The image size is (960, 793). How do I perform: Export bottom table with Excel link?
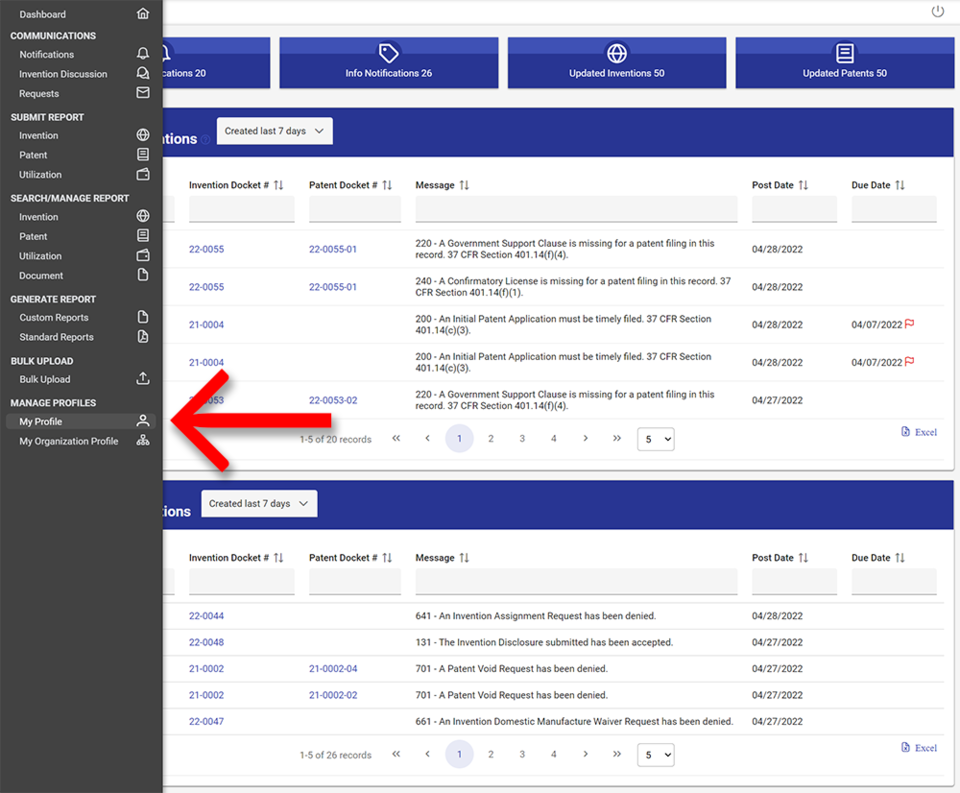click(x=919, y=747)
